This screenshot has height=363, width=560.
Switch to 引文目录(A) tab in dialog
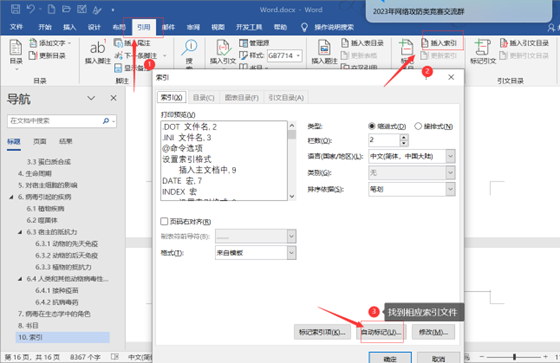coord(286,98)
